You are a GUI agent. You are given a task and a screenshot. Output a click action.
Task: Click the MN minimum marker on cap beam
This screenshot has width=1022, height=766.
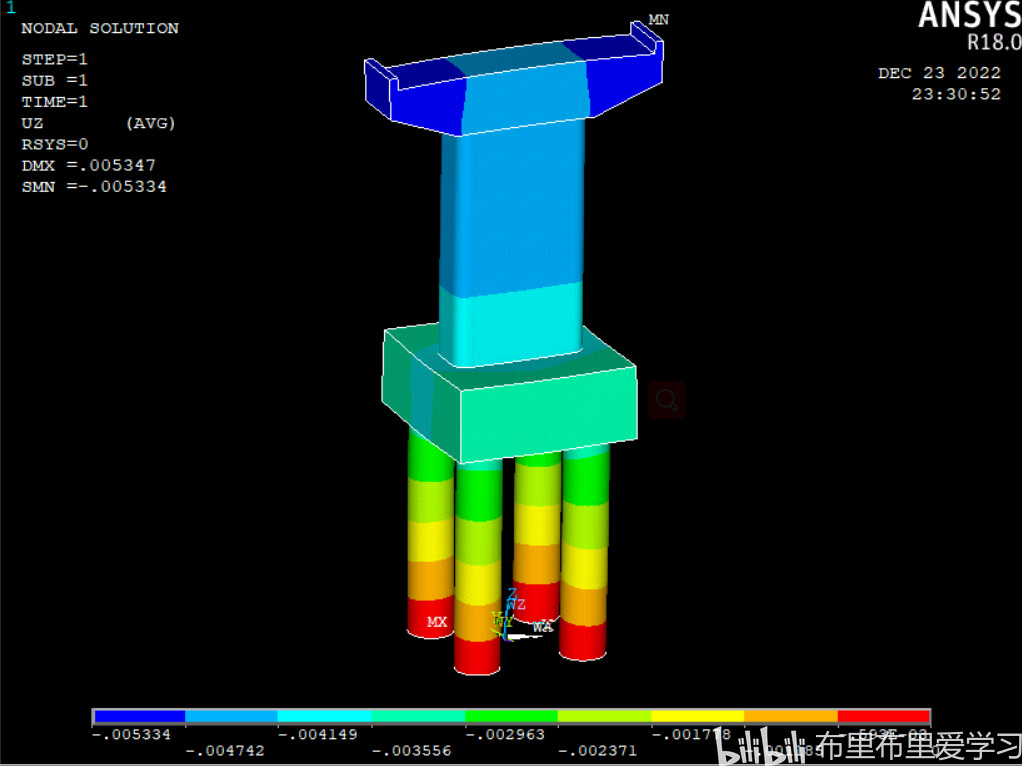pos(658,20)
